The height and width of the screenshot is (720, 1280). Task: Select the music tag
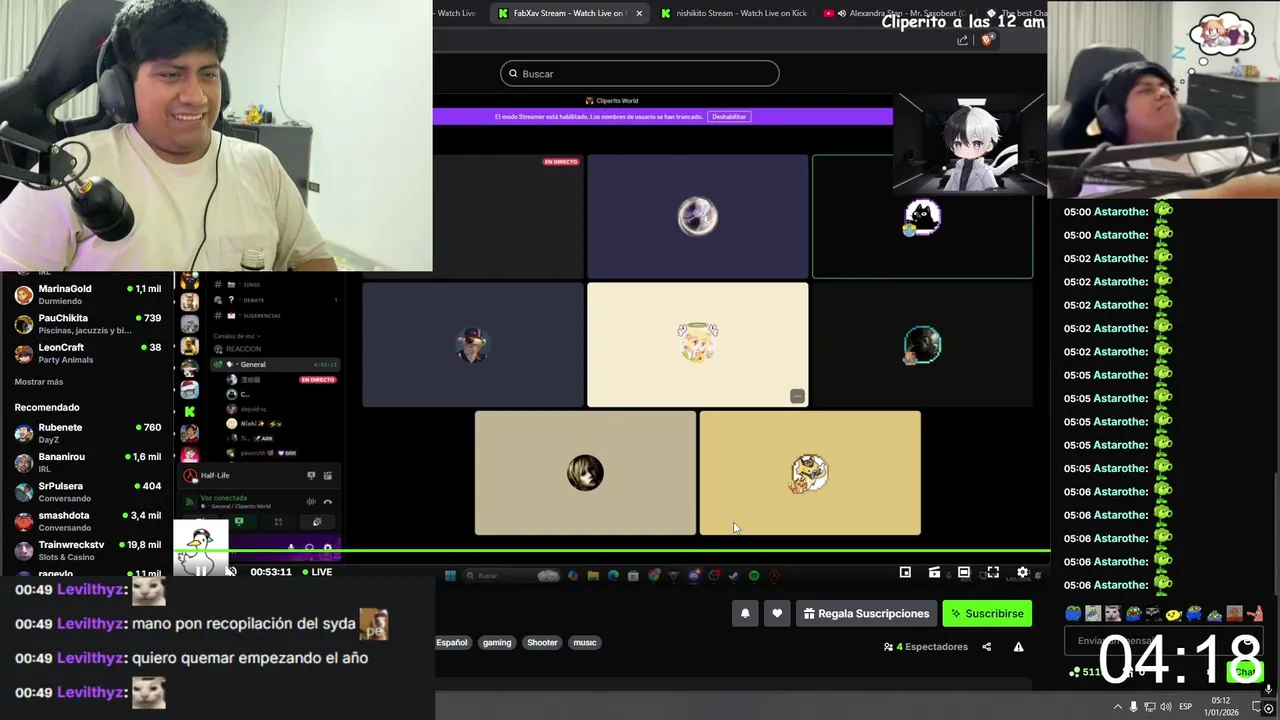[x=585, y=642]
